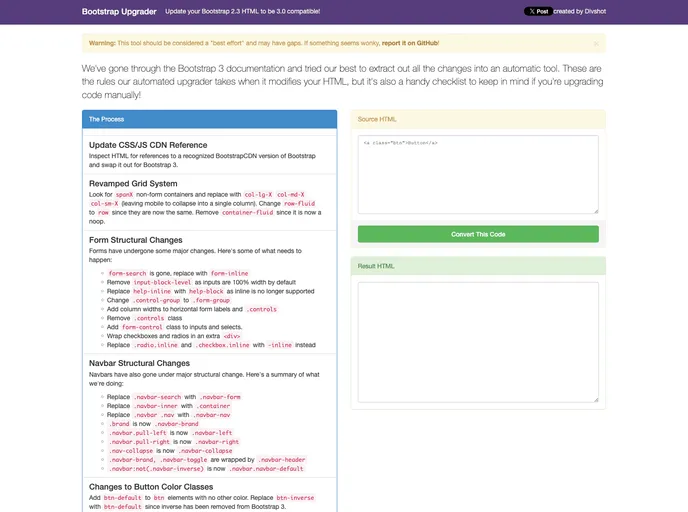
Task: Click the .navbar-inner code label
Action: pyautogui.click(x=156, y=406)
